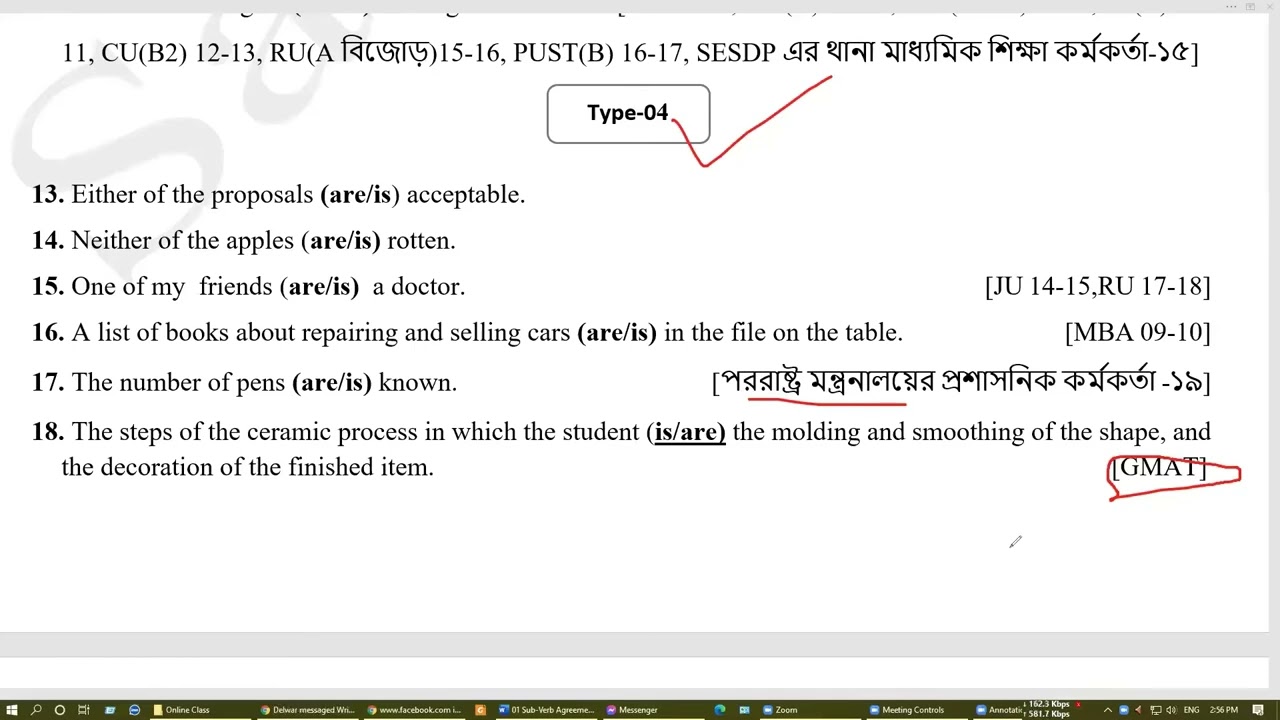Viewport: 1280px width, 720px height.
Task: Click the Type-04 heading box
Action: tap(628, 113)
